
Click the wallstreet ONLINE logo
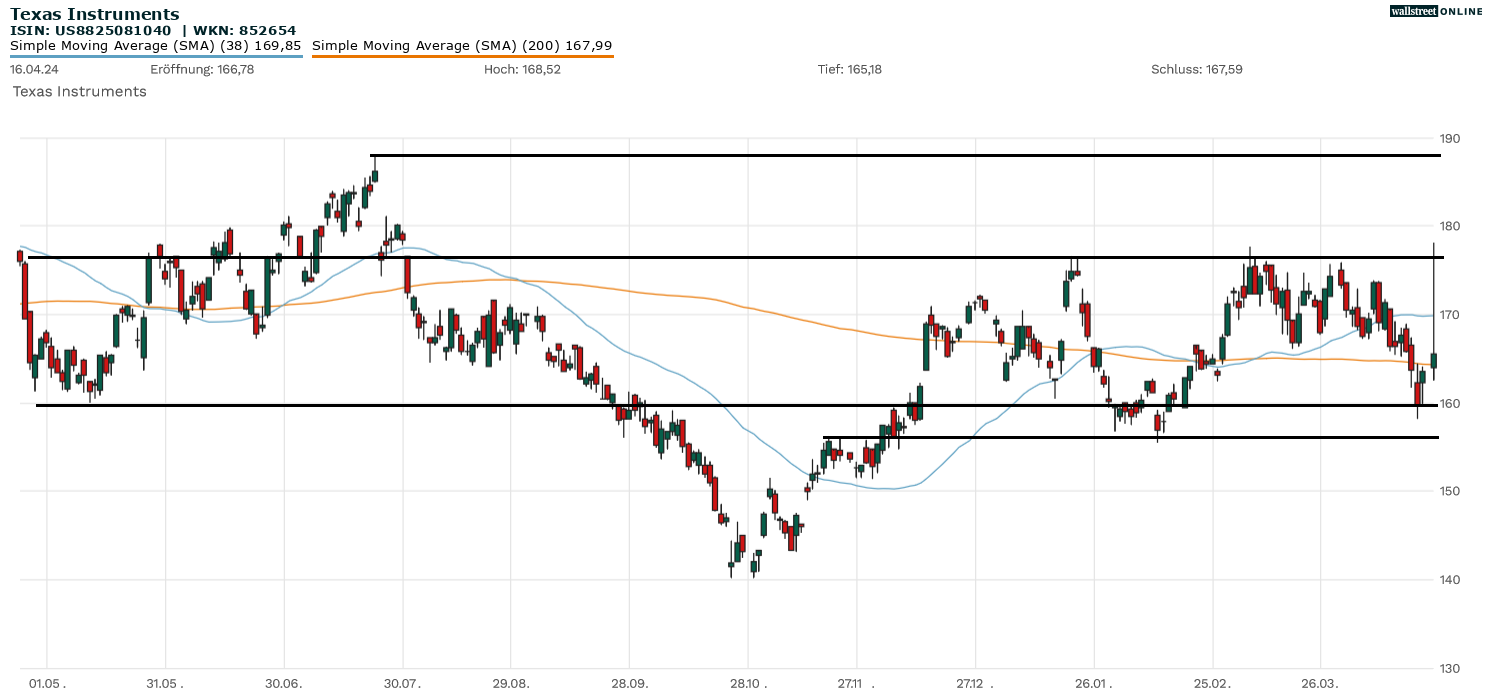point(1436,11)
